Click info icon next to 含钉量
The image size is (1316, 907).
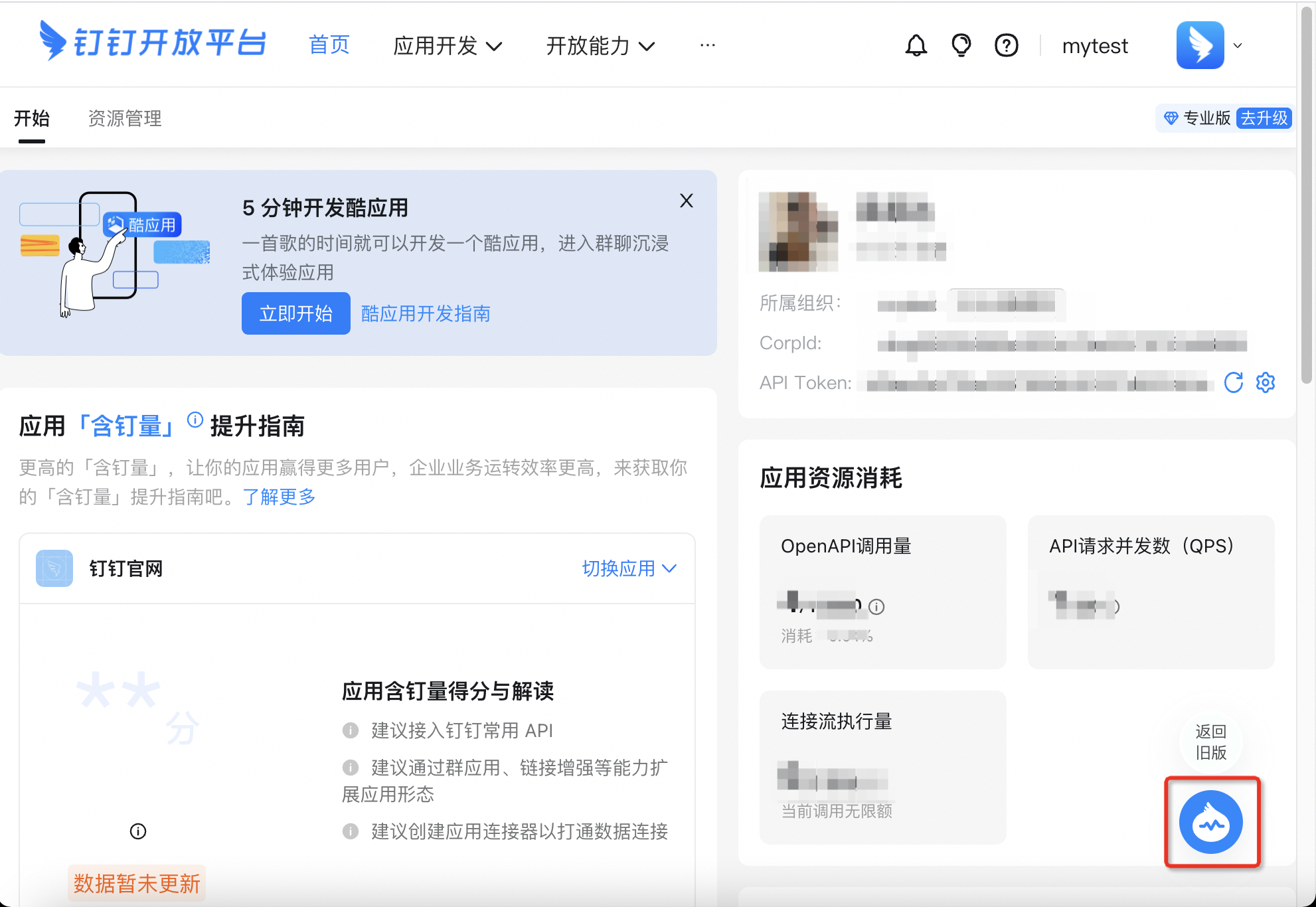click(x=195, y=420)
